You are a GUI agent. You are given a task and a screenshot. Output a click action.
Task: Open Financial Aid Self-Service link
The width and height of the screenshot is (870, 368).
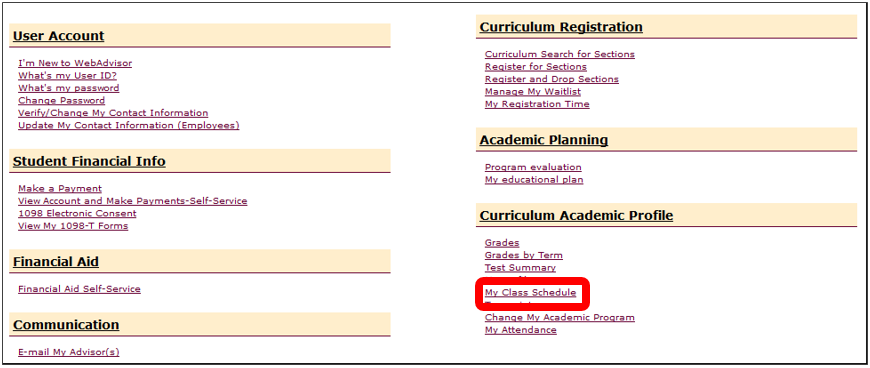tap(79, 289)
